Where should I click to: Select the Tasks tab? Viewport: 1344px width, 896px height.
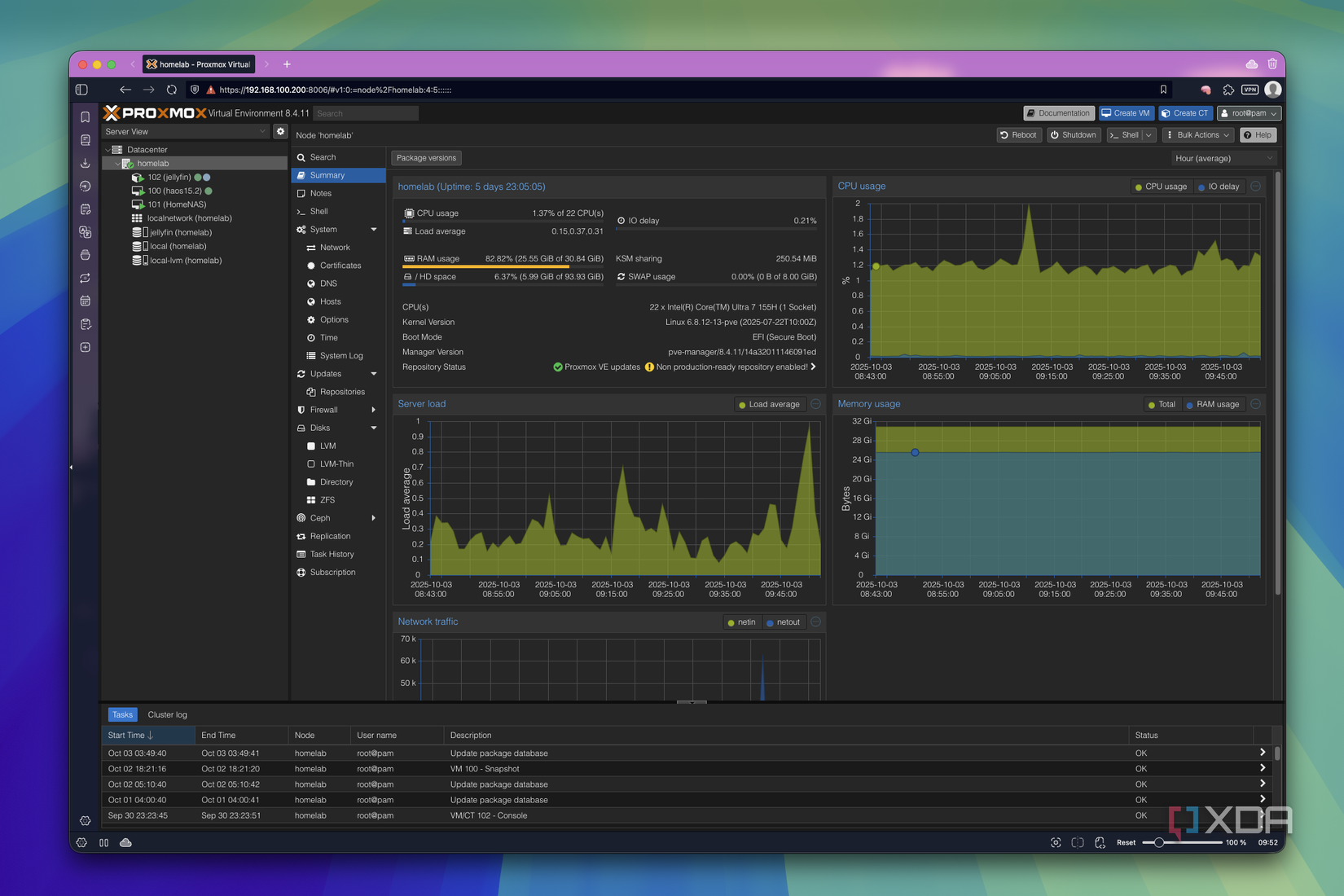coord(122,714)
